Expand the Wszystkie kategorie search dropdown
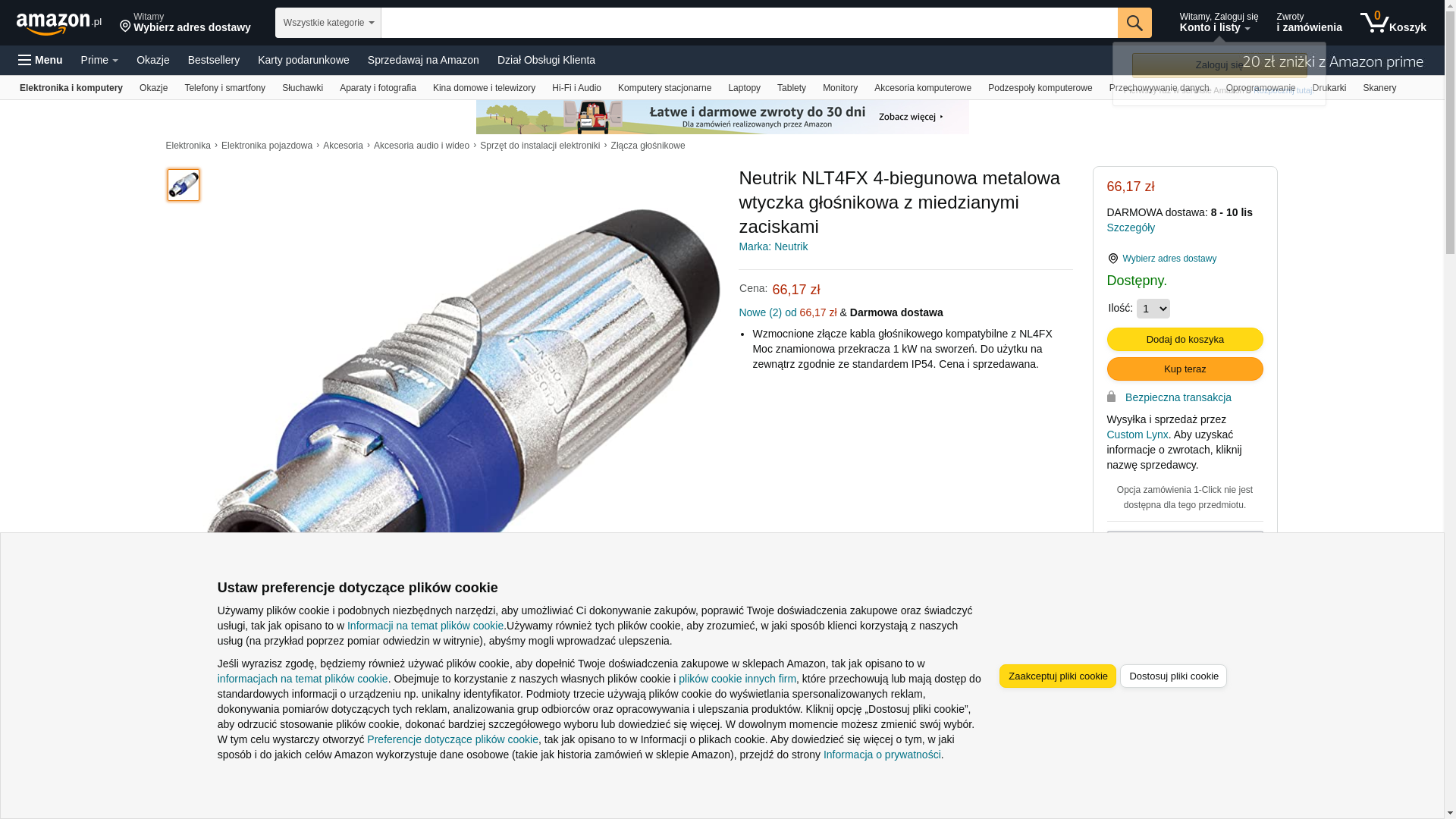The height and width of the screenshot is (819, 1456). pos(328,23)
